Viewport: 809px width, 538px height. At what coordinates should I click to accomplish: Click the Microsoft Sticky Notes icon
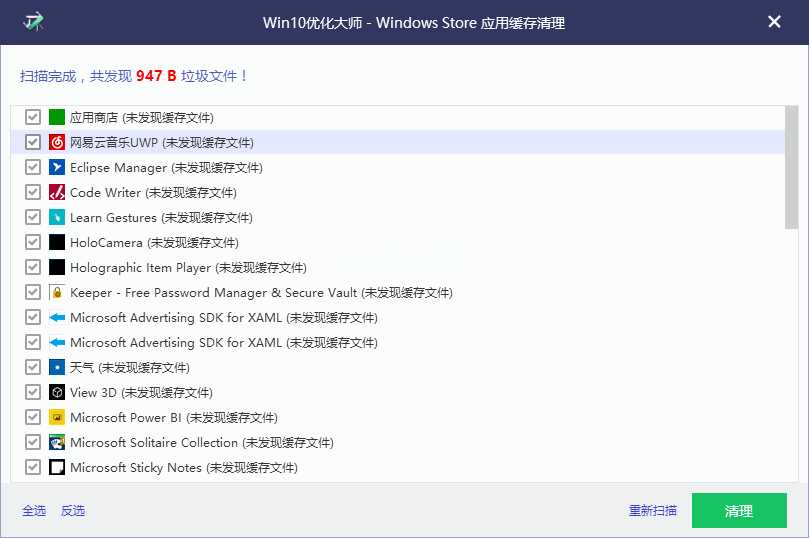pos(57,467)
